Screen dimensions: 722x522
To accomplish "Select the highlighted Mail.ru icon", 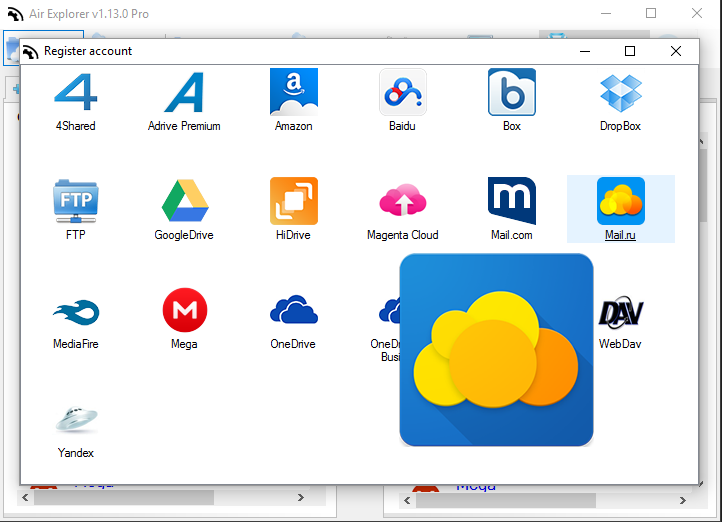I will point(621,201).
